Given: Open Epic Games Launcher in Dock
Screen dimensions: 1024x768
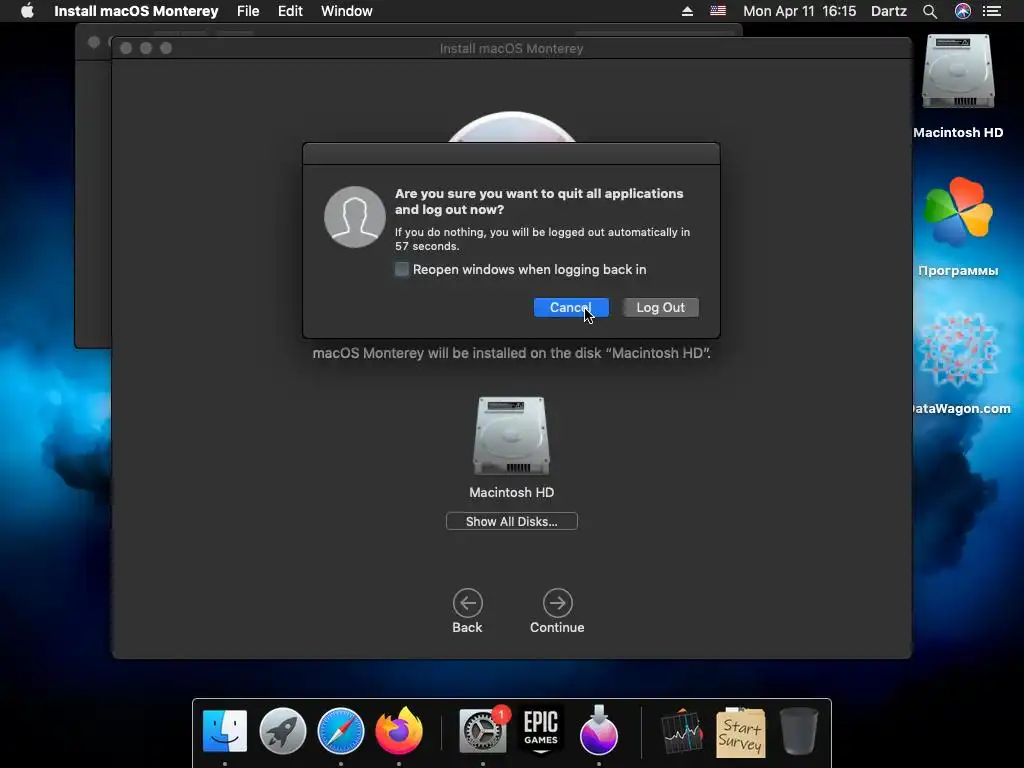Looking at the screenshot, I should (x=541, y=731).
